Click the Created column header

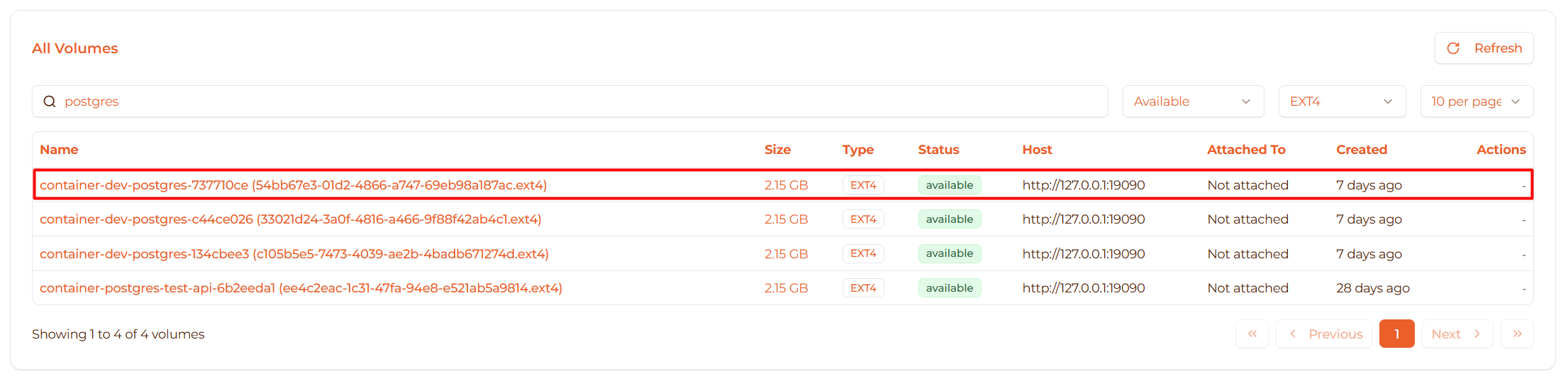point(1361,150)
